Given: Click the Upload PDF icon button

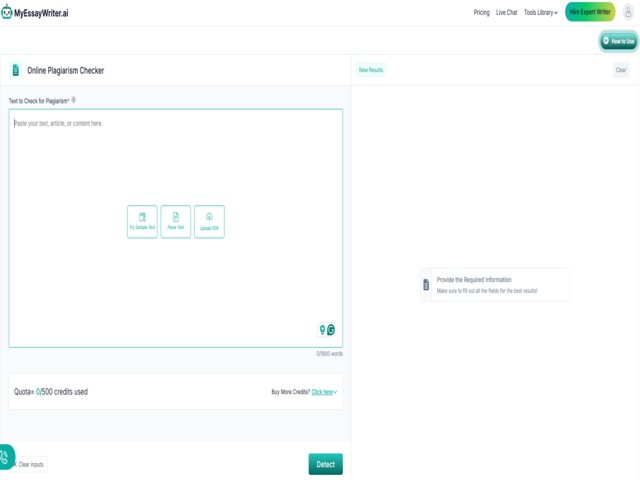Looking at the screenshot, I should pyautogui.click(x=209, y=221).
